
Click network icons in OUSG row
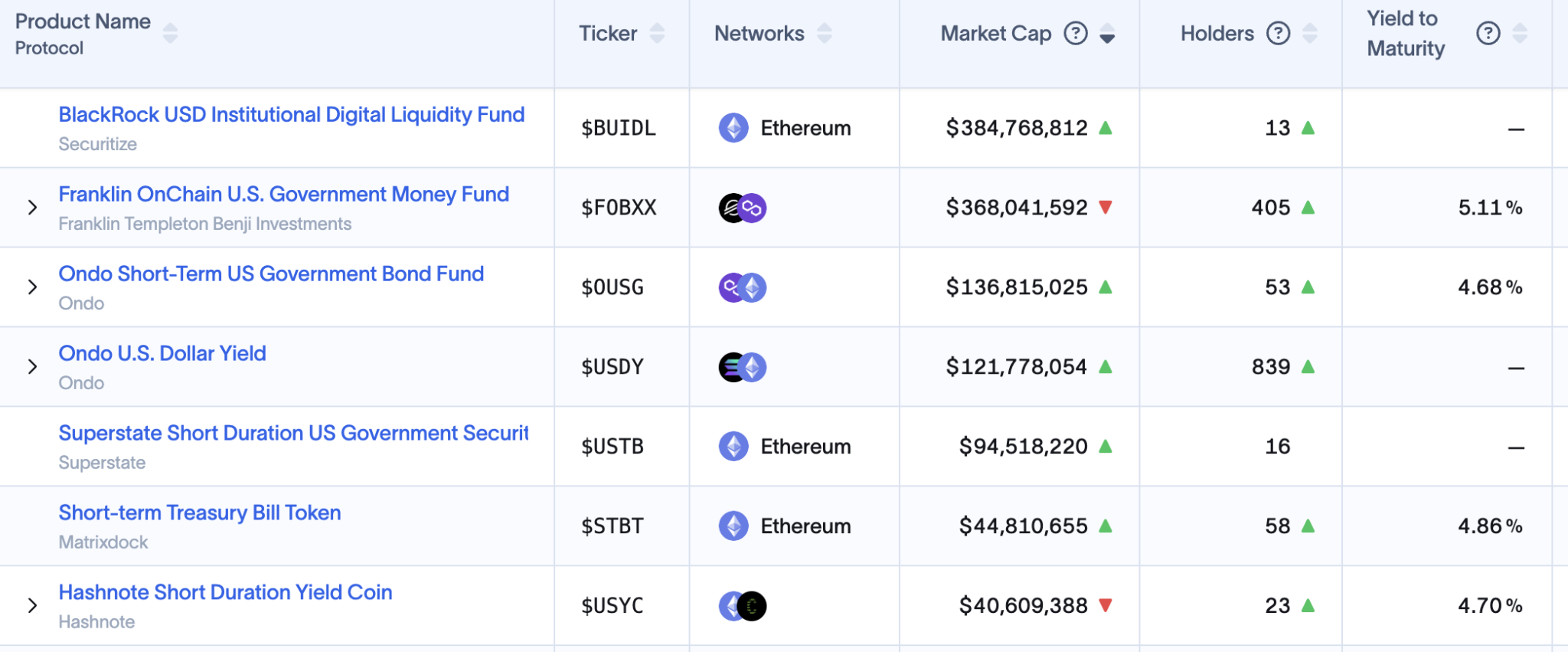click(x=743, y=287)
